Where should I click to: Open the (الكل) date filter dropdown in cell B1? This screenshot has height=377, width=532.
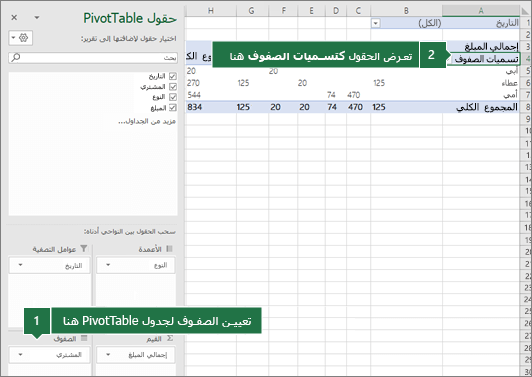click(376, 23)
